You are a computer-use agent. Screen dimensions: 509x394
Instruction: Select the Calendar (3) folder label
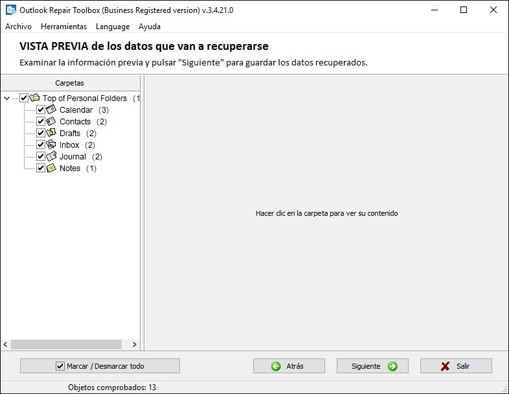point(84,110)
